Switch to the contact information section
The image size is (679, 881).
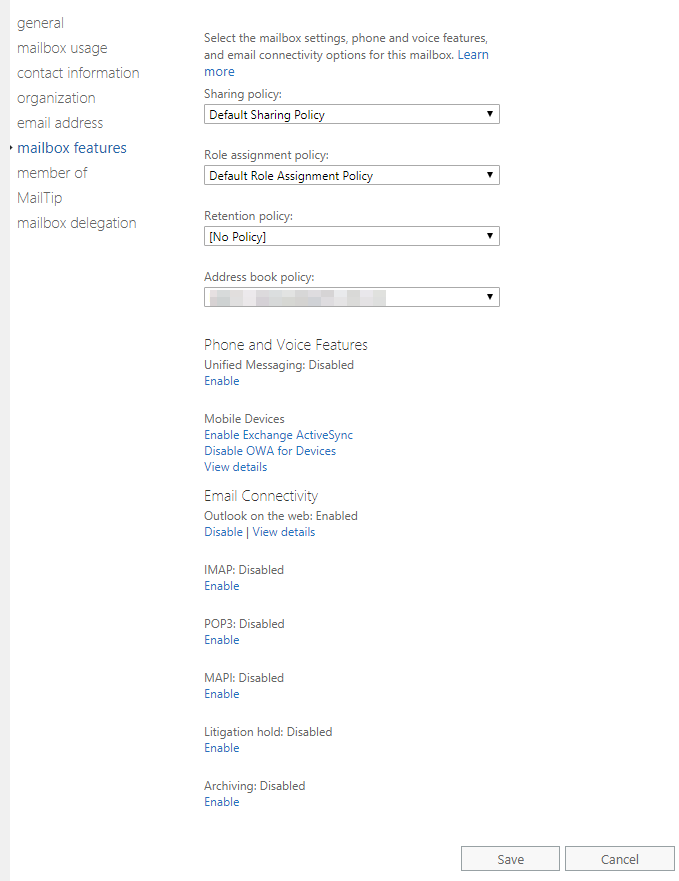(x=78, y=73)
